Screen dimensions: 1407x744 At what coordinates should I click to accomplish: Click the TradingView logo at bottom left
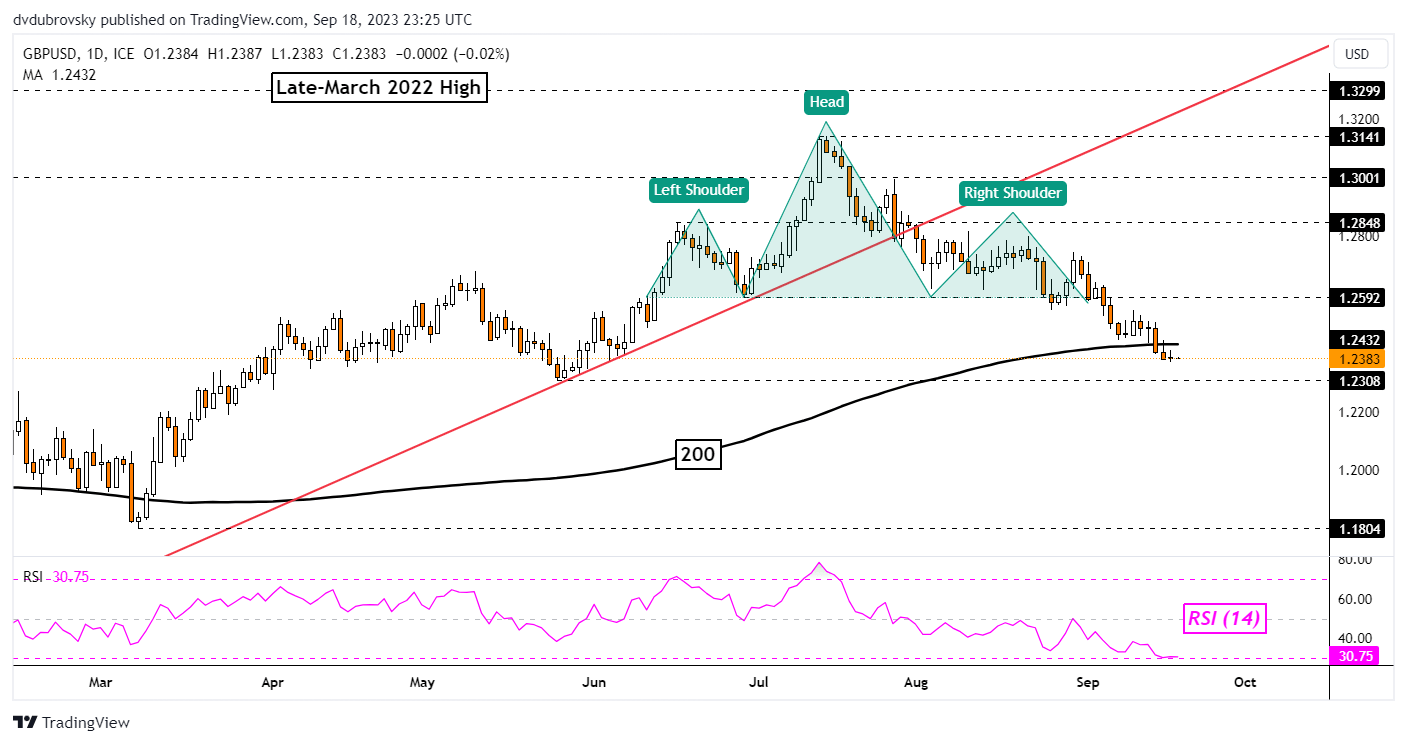[71, 722]
